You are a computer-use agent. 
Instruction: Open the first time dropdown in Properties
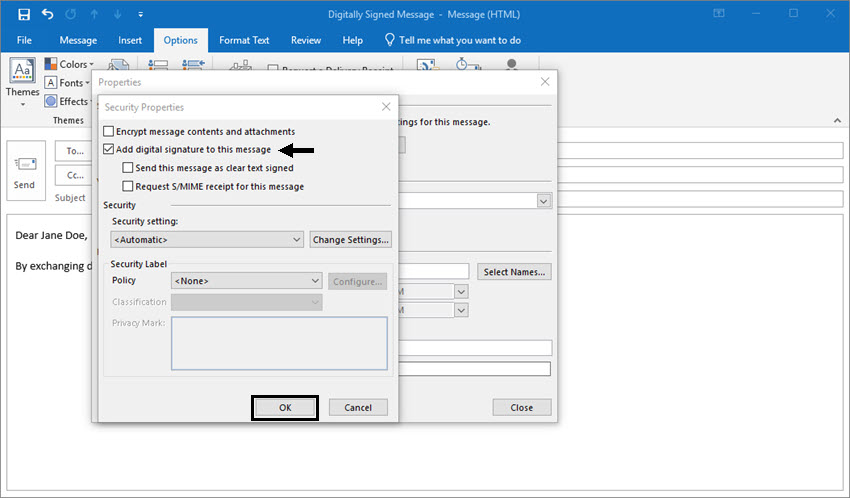pyautogui.click(x=461, y=292)
